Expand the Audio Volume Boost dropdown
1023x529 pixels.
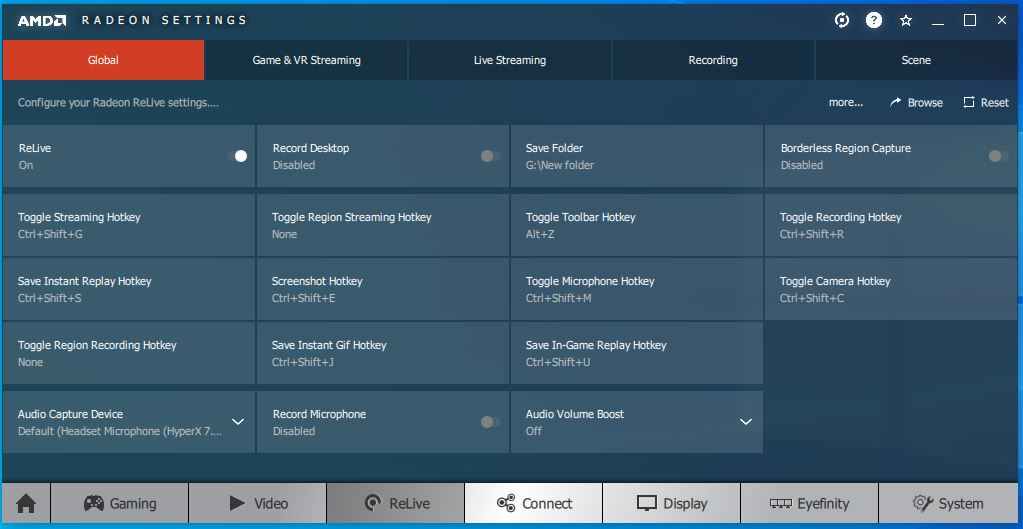point(746,422)
